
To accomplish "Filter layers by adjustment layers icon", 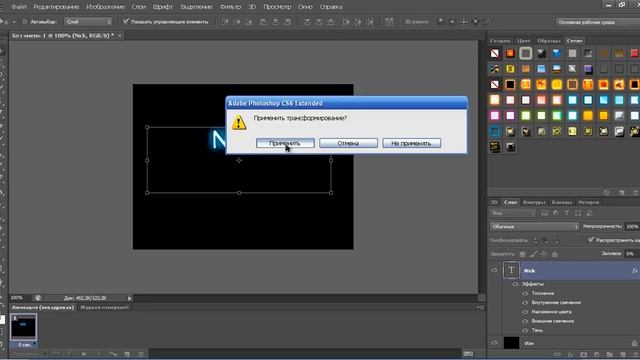I will (x=556, y=213).
